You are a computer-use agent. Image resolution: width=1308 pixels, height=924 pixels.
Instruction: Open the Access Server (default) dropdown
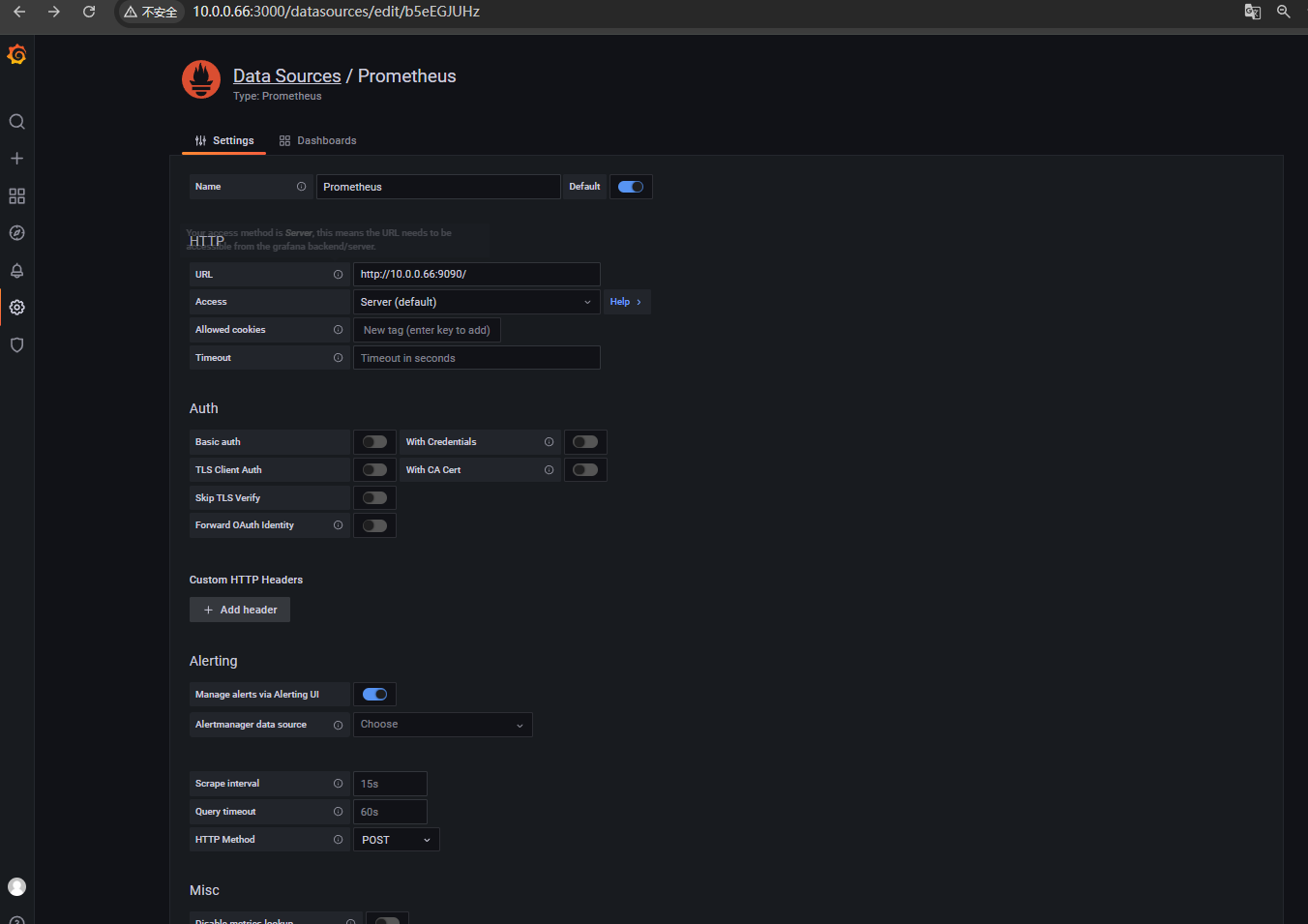476,302
